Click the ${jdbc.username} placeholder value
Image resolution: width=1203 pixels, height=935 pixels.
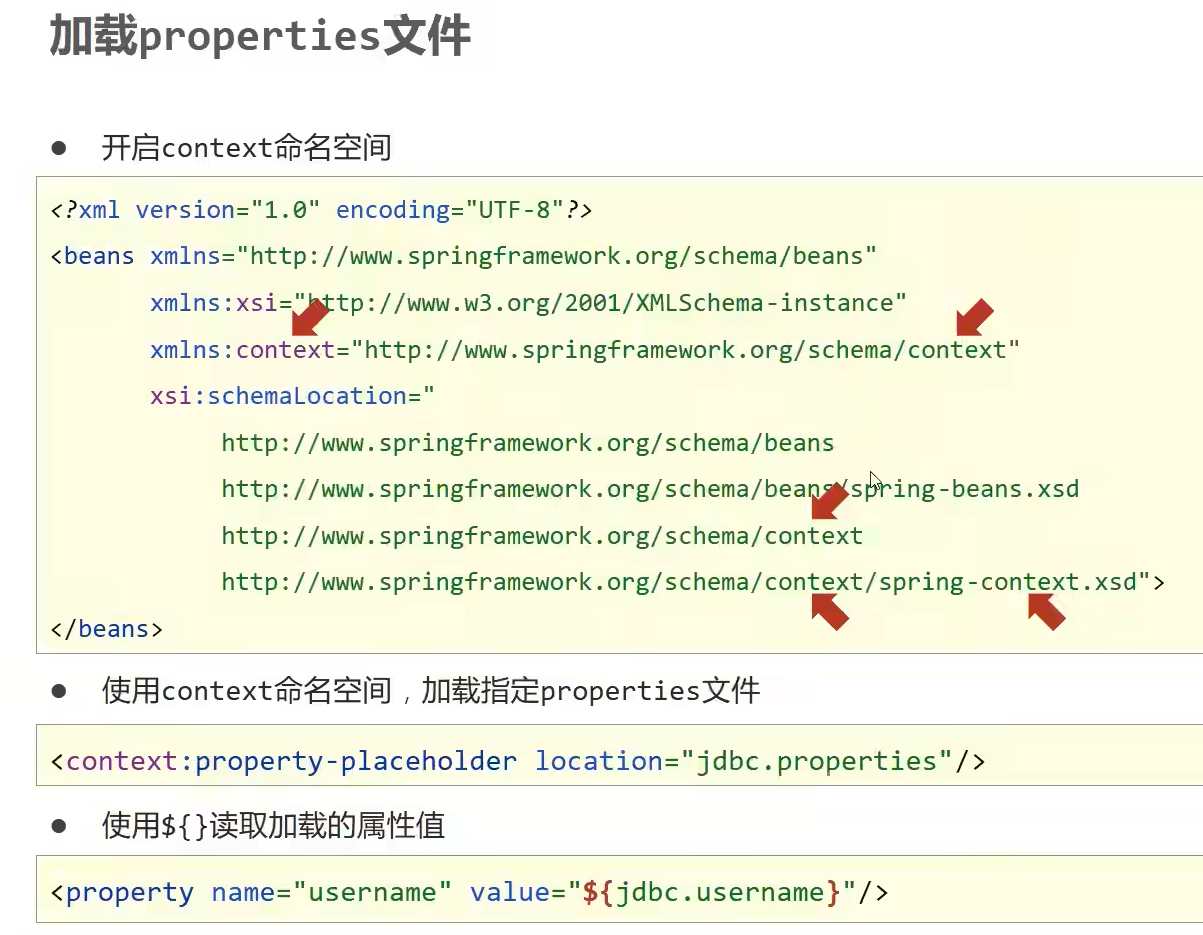711,892
